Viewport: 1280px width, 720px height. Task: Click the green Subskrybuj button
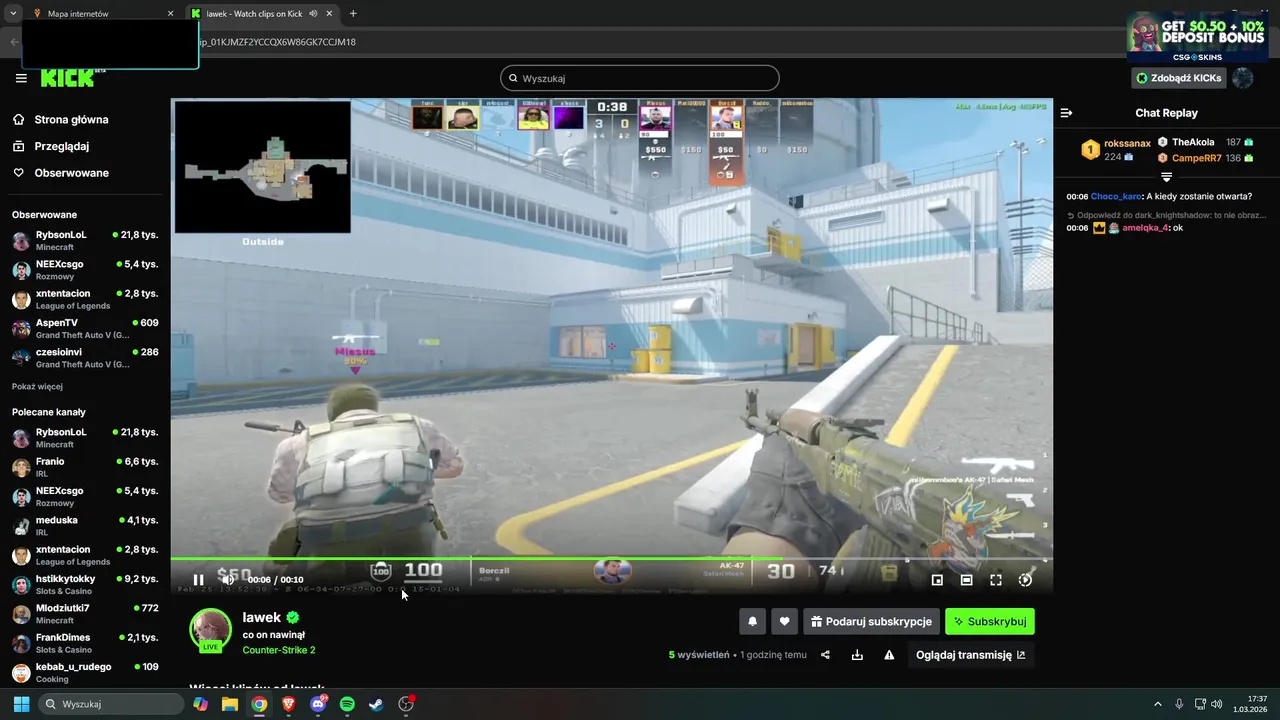(x=990, y=621)
